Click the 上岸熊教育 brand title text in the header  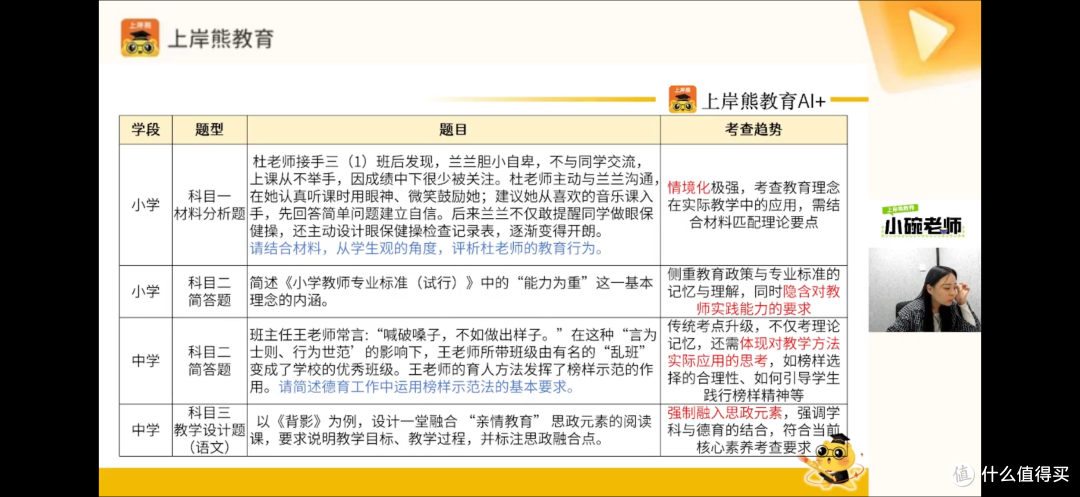pyautogui.click(x=221, y=38)
